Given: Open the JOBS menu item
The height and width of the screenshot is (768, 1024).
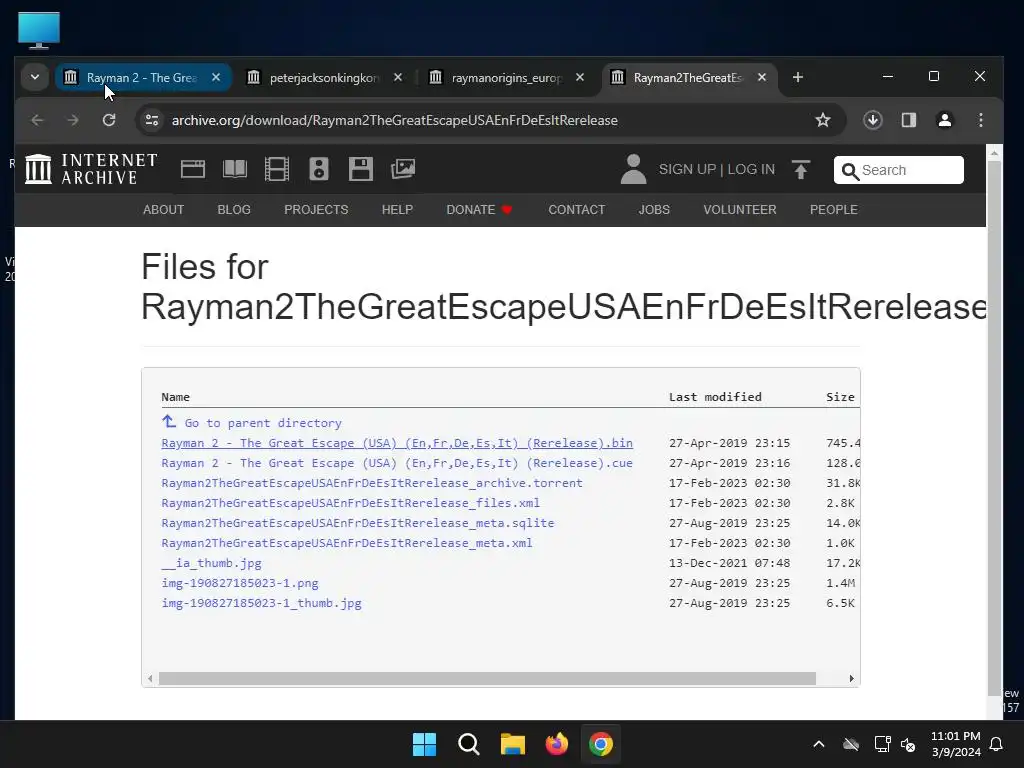Looking at the screenshot, I should [654, 210].
